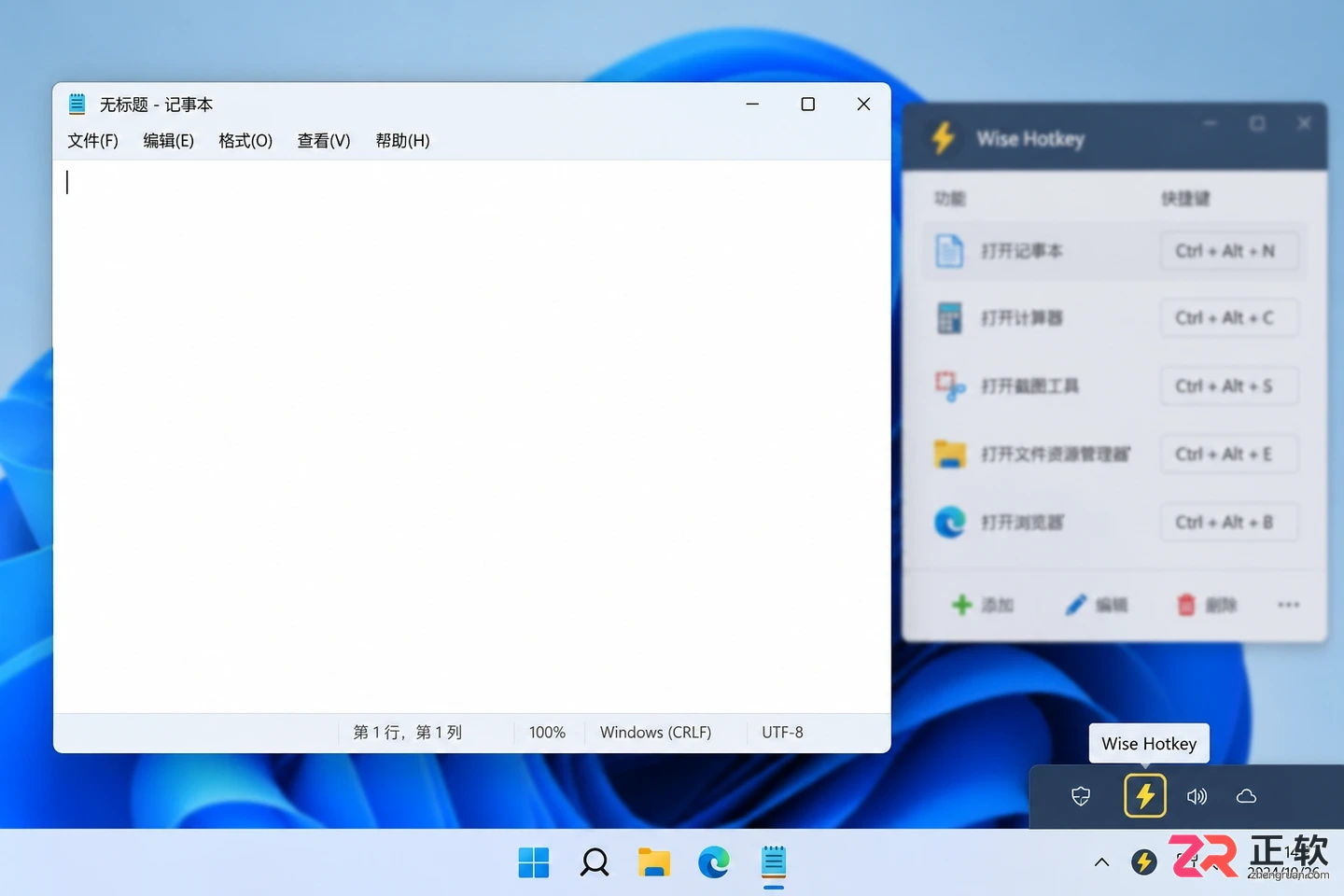The image size is (1344, 896).
Task: Click the security shield tray icon
Action: 1081,796
